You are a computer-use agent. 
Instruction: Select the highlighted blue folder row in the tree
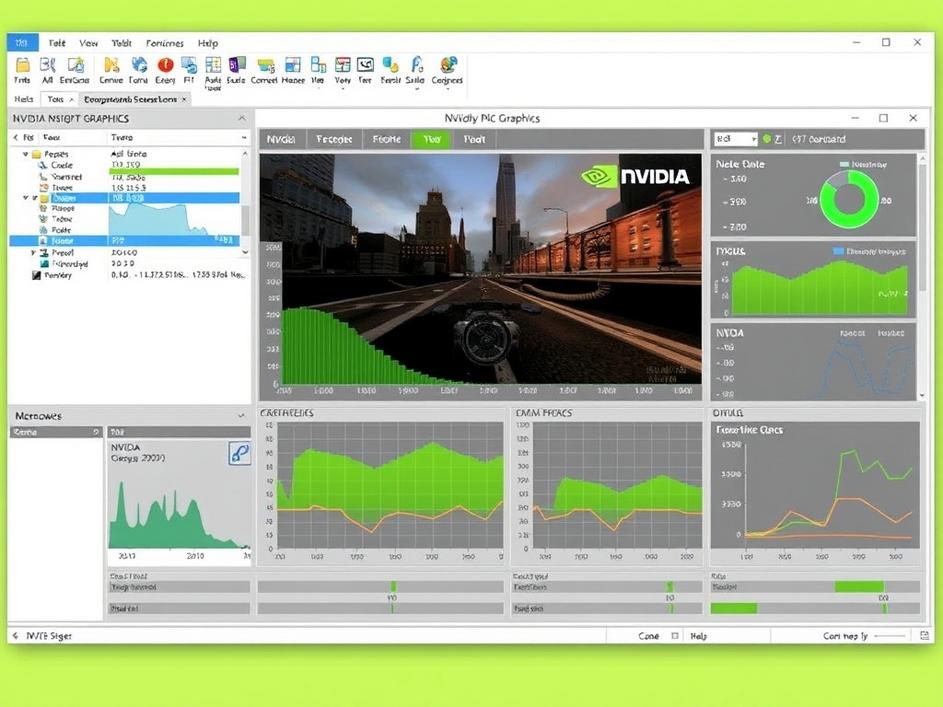point(62,198)
